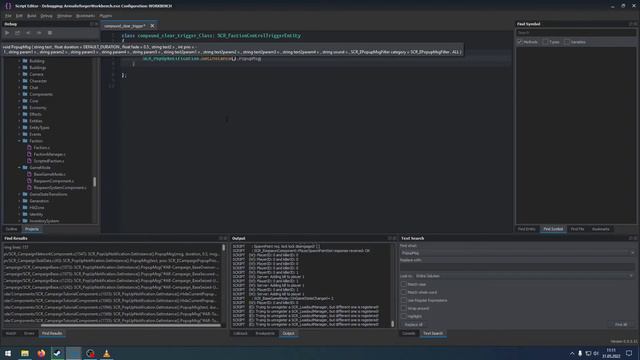Image resolution: width=640 pixels, height=360 pixels.
Task: Float the Find Results panel
Action: click(x=221, y=238)
